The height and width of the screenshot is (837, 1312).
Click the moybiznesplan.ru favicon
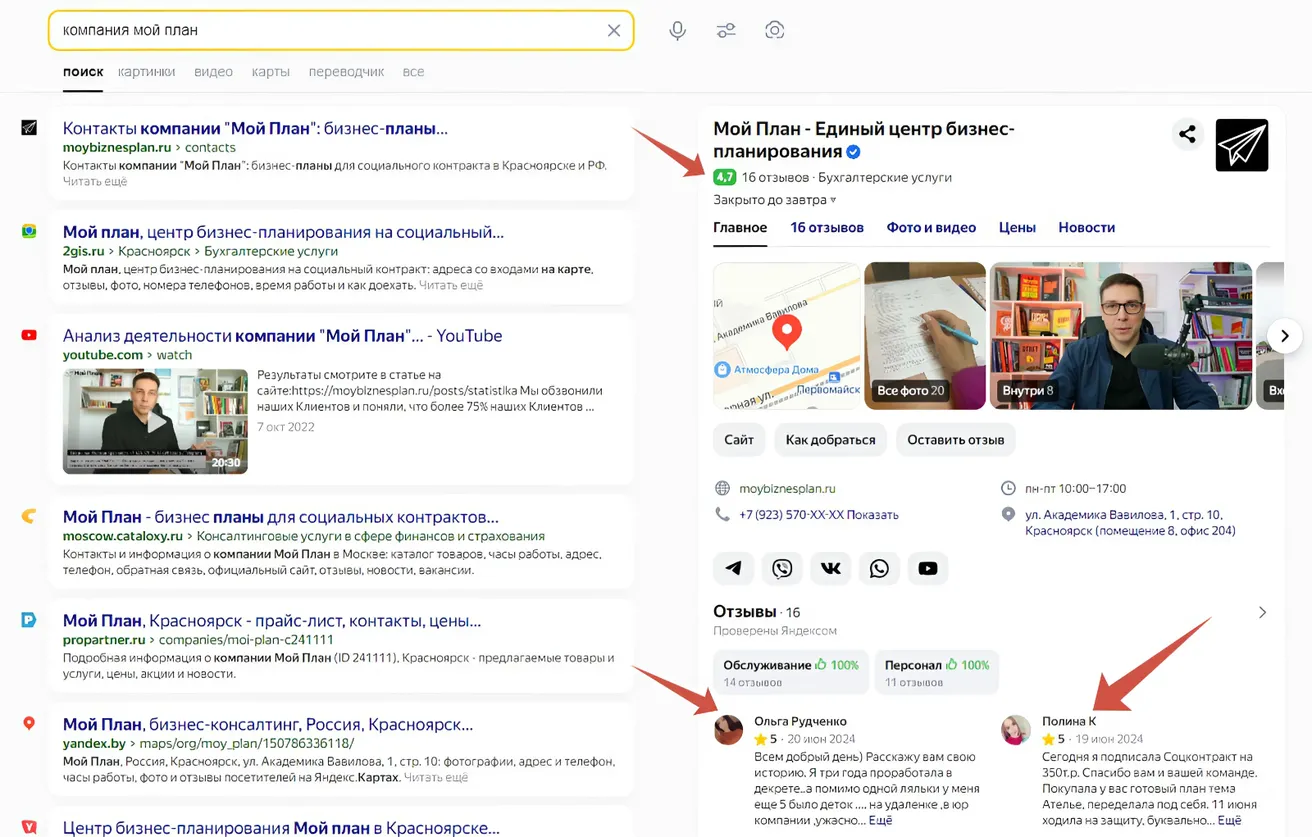(30, 128)
